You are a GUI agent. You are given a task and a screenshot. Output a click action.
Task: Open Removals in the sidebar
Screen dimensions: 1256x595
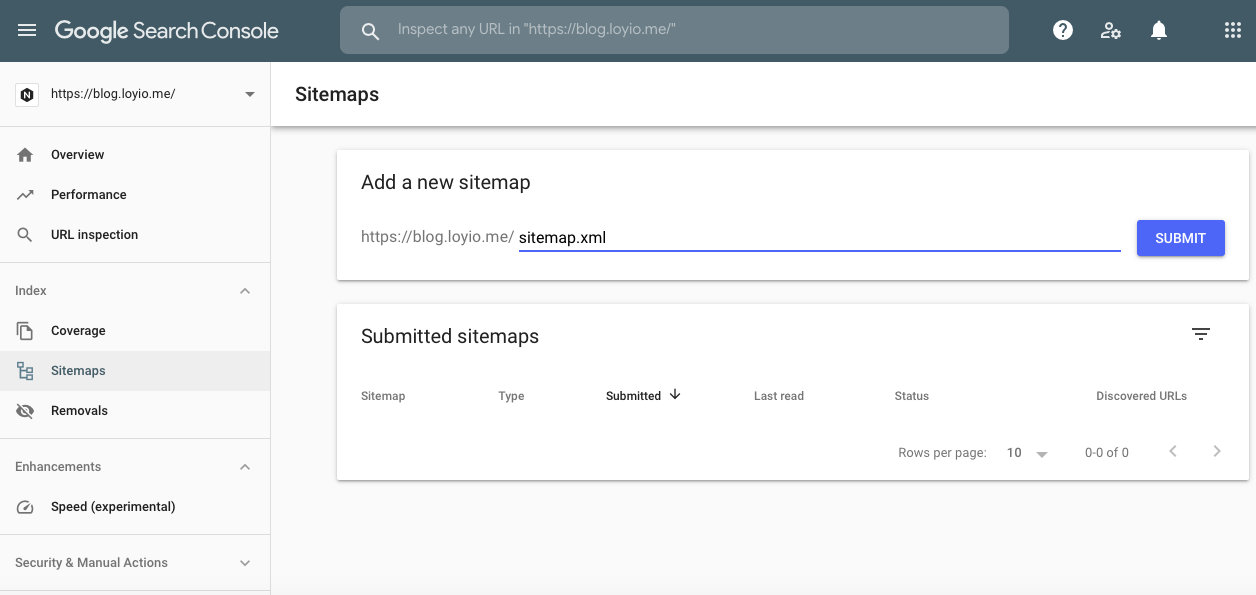pyautogui.click(x=135, y=411)
